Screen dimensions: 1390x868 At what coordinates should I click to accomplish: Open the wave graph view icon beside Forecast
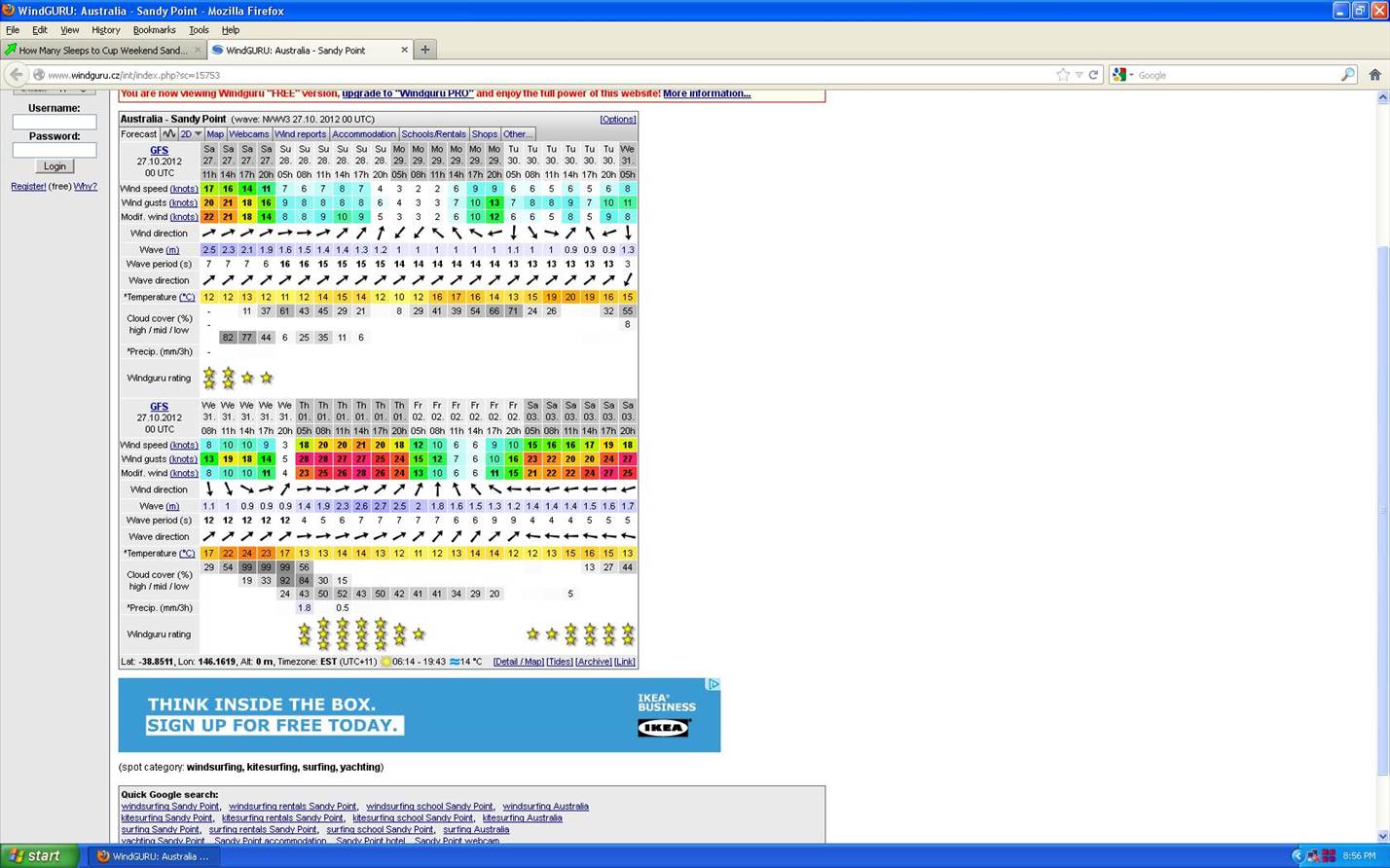(168, 134)
